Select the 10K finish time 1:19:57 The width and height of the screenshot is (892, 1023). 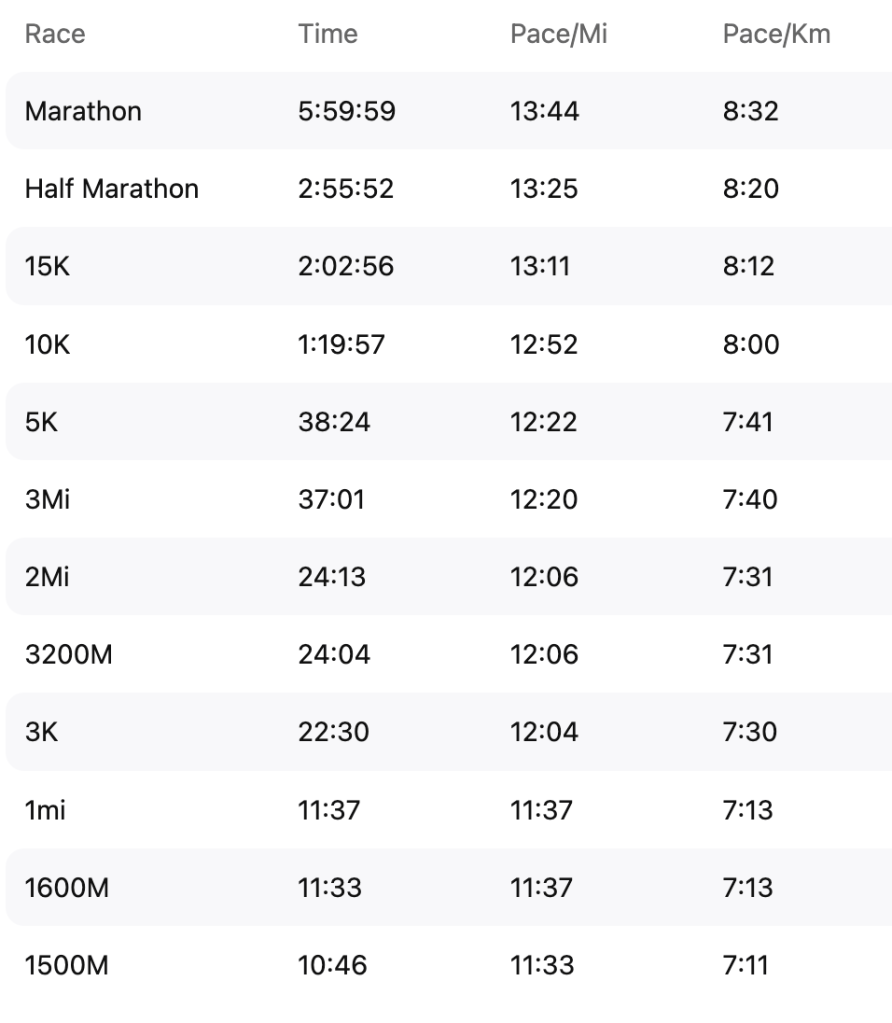(343, 344)
